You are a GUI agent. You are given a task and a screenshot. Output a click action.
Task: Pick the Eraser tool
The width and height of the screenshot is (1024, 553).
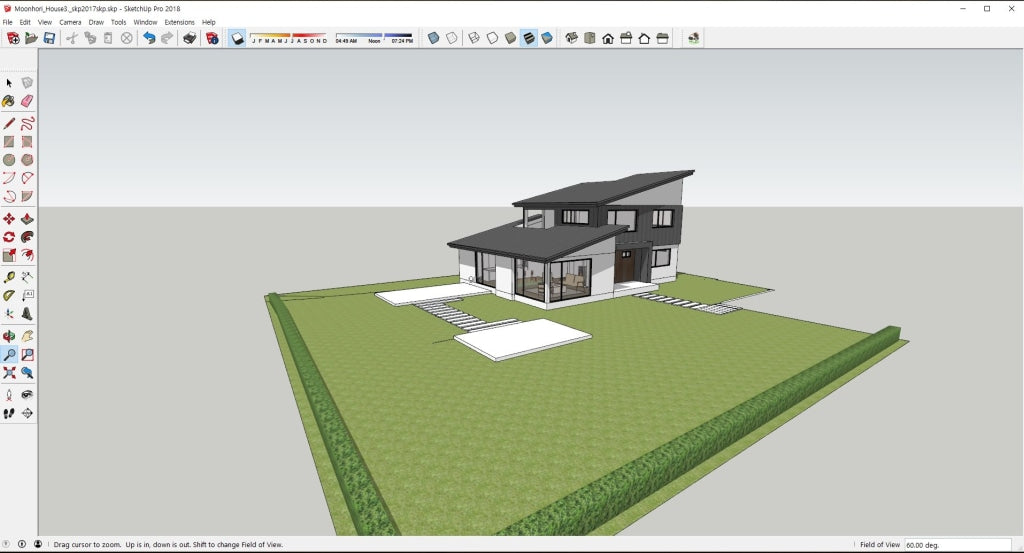point(27,101)
